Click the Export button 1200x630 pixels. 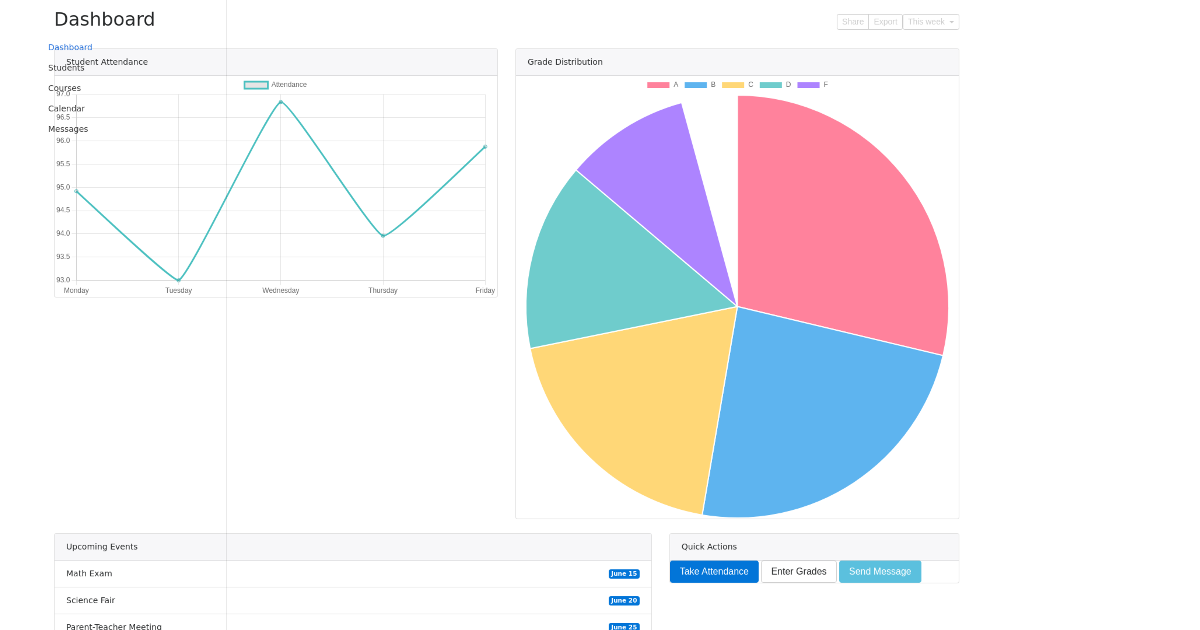[x=884, y=21]
